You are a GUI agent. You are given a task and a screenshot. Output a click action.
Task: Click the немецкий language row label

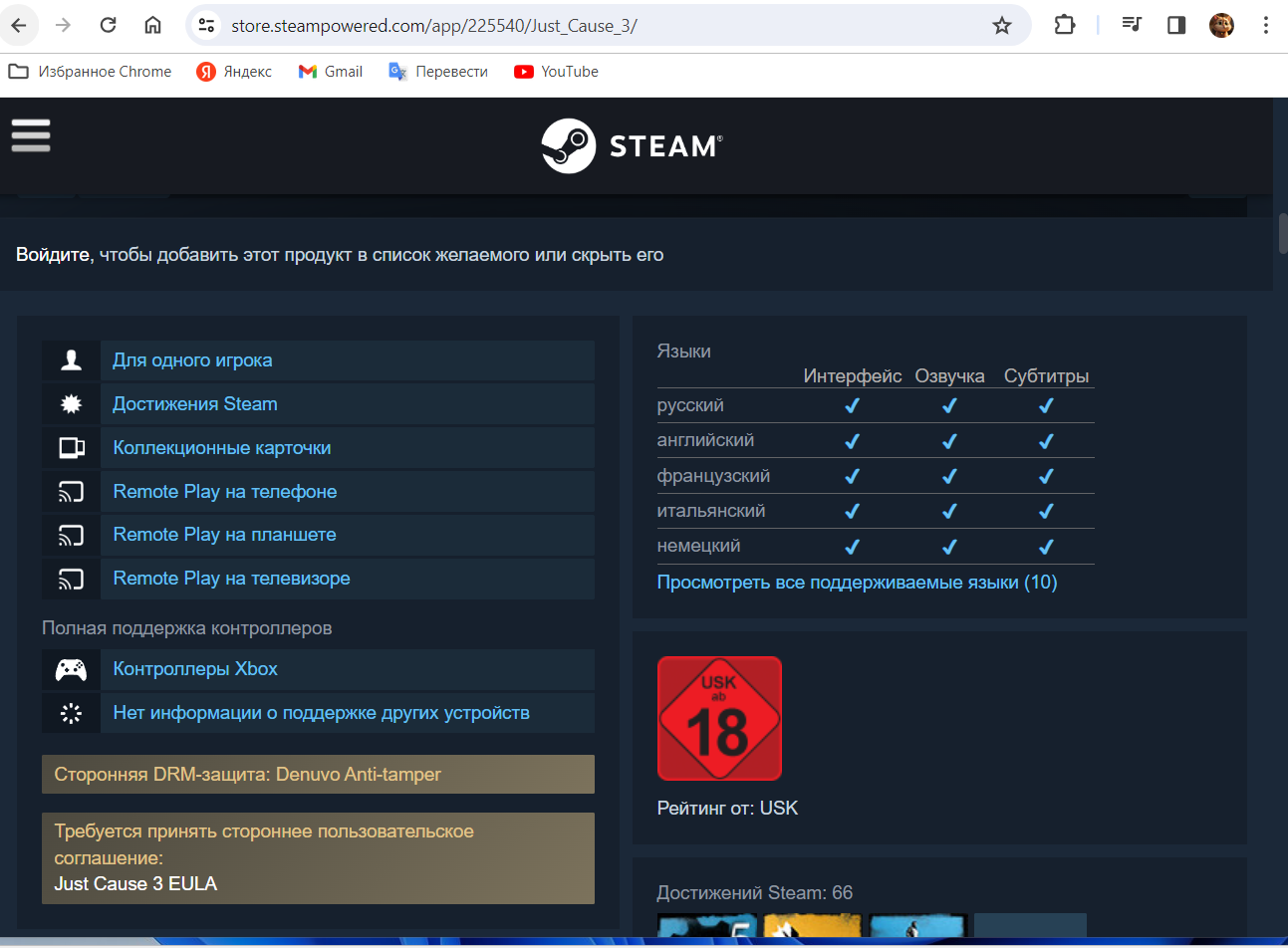698,546
